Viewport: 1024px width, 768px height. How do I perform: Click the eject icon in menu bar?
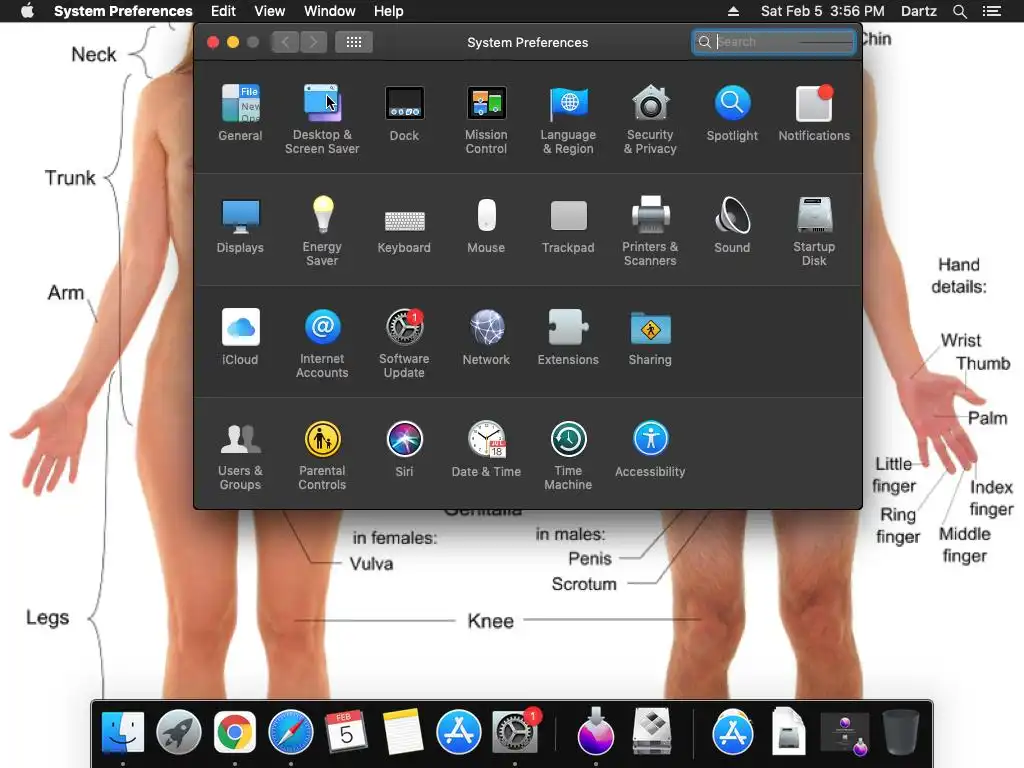(733, 11)
